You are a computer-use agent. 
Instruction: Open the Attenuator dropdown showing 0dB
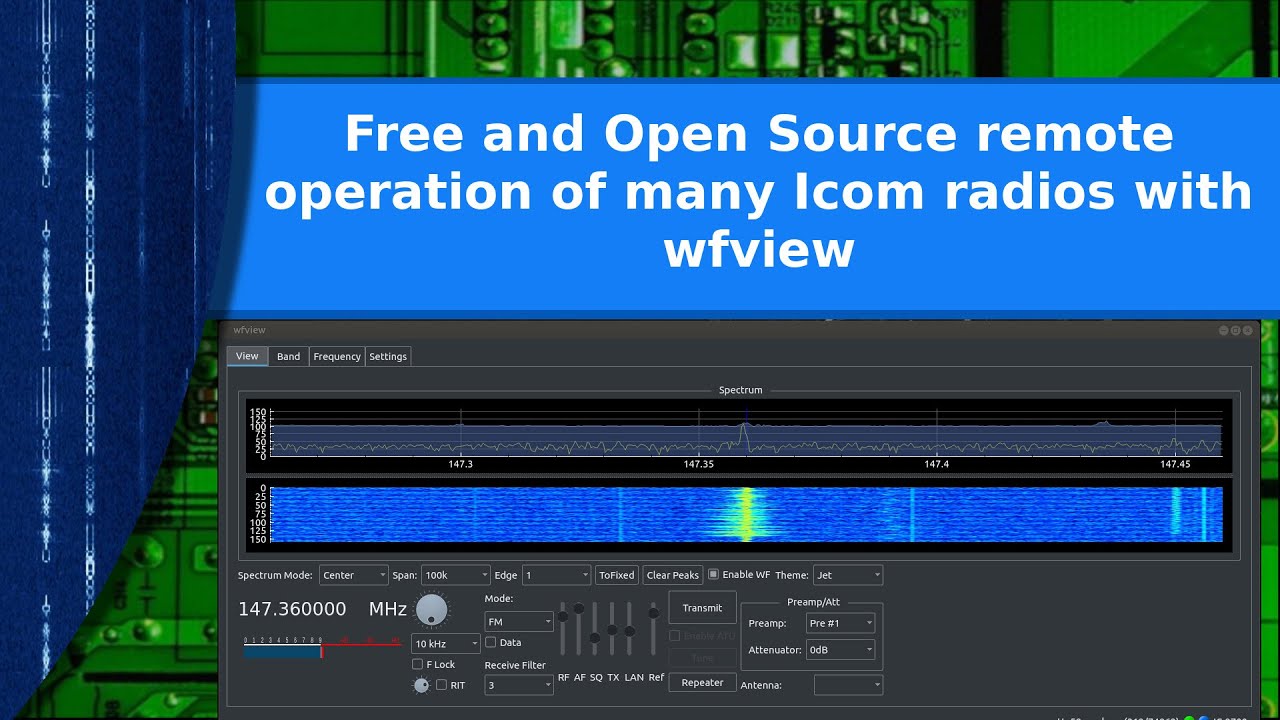coord(841,650)
